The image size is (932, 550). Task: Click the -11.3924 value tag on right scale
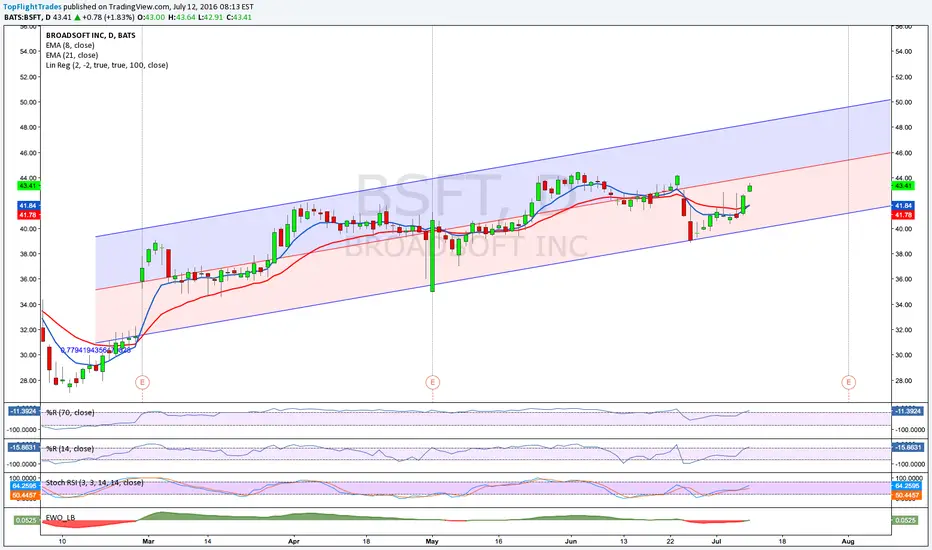(907, 411)
